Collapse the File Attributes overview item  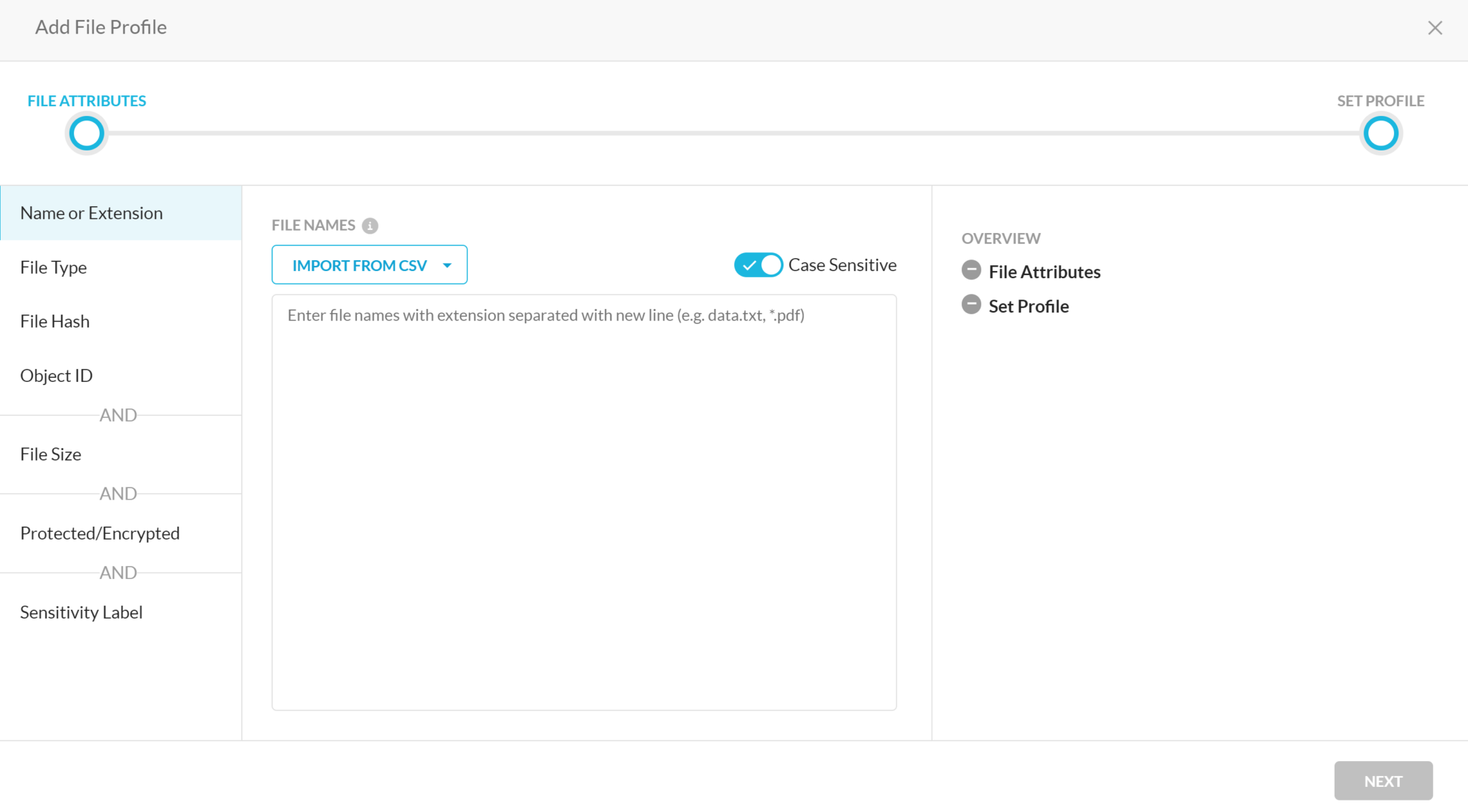tap(971, 270)
